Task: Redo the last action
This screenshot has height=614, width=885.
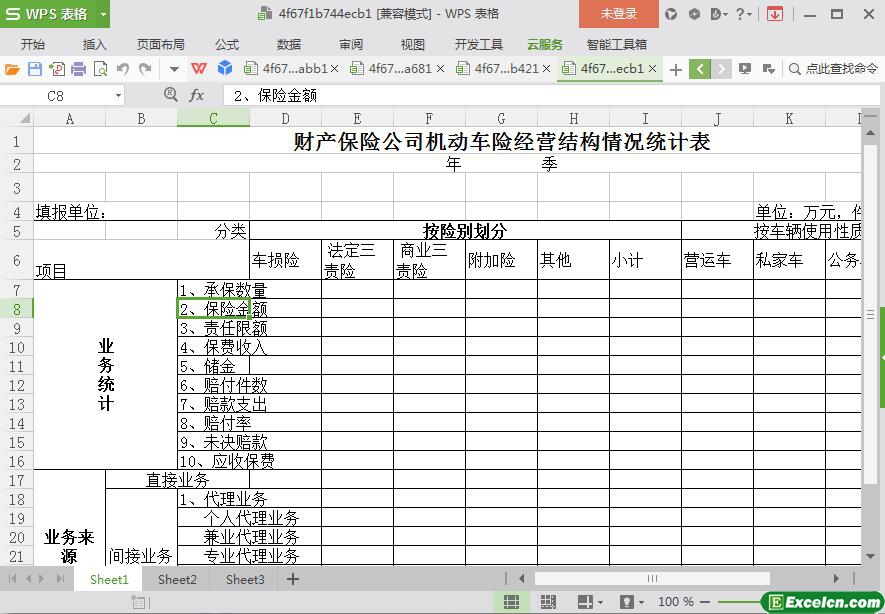Action: (x=145, y=69)
